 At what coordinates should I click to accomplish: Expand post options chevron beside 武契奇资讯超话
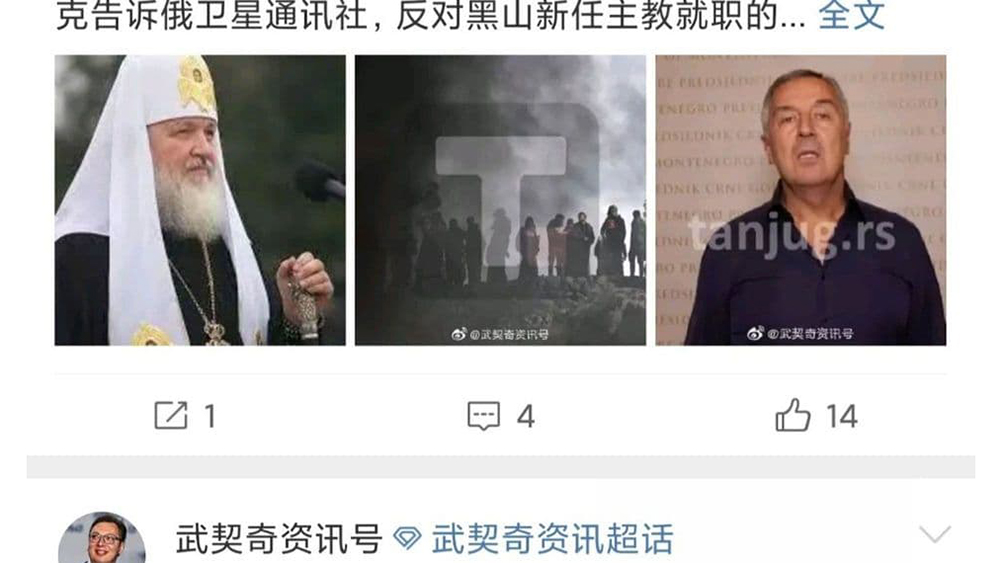[x=935, y=533]
